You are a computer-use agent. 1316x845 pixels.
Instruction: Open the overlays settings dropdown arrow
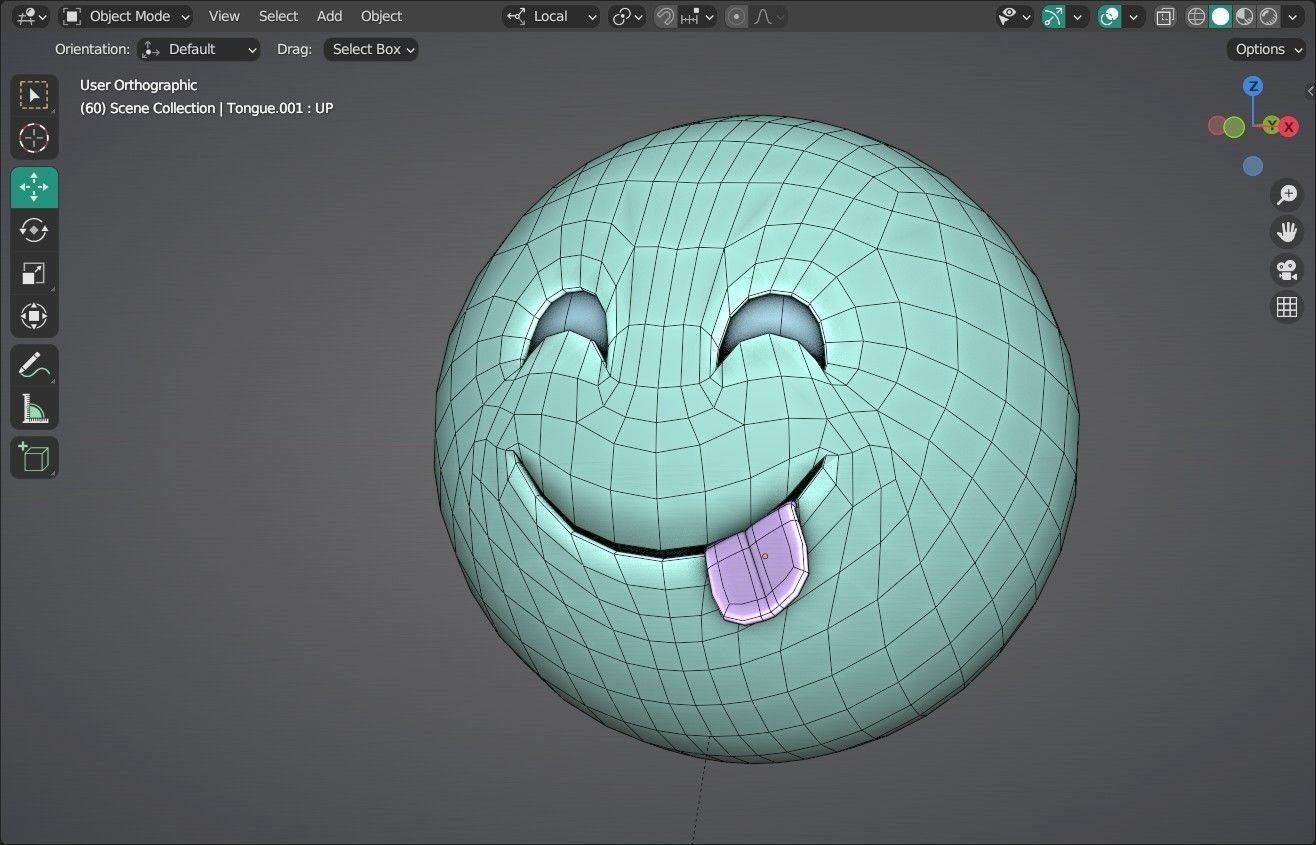pyautogui.click(x=1133, y=16)
